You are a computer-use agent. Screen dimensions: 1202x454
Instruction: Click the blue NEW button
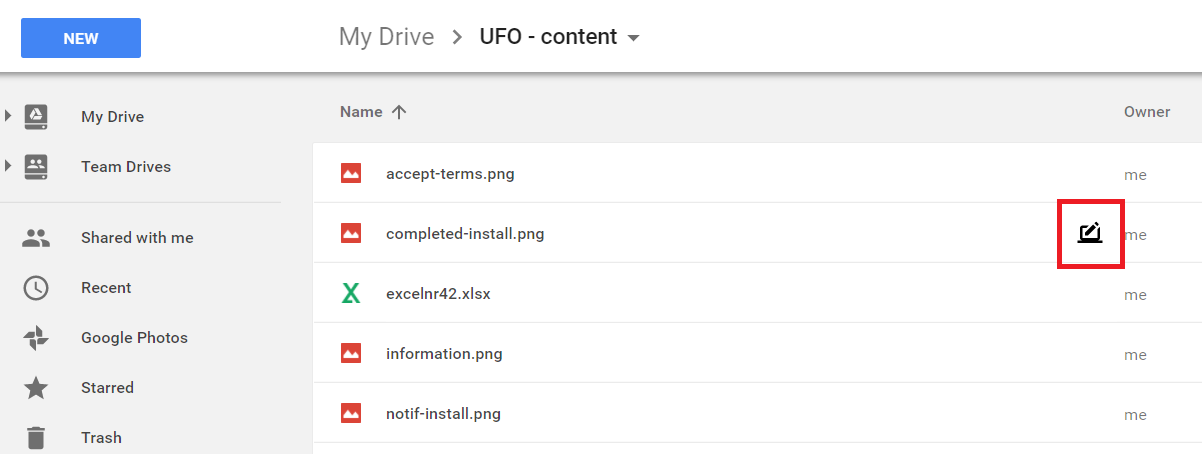tap(81, 39)
